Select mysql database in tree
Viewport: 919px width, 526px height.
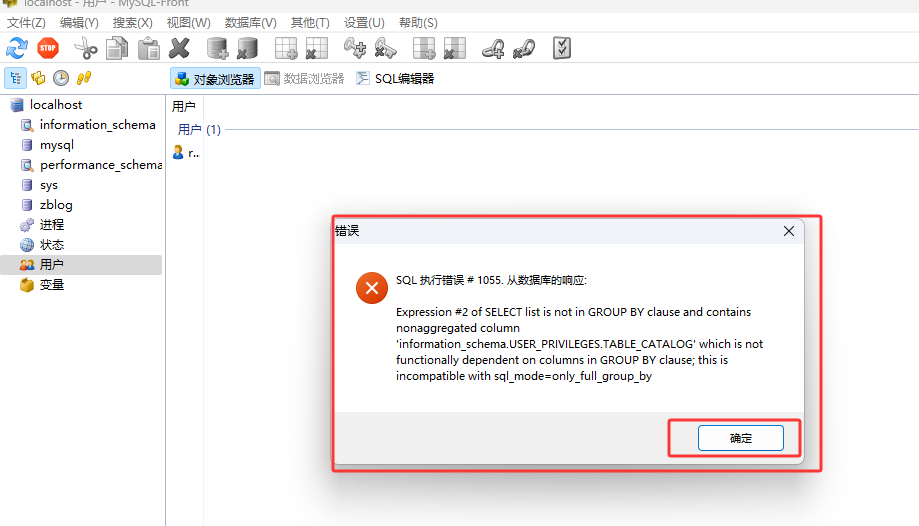tap(56, 145)
